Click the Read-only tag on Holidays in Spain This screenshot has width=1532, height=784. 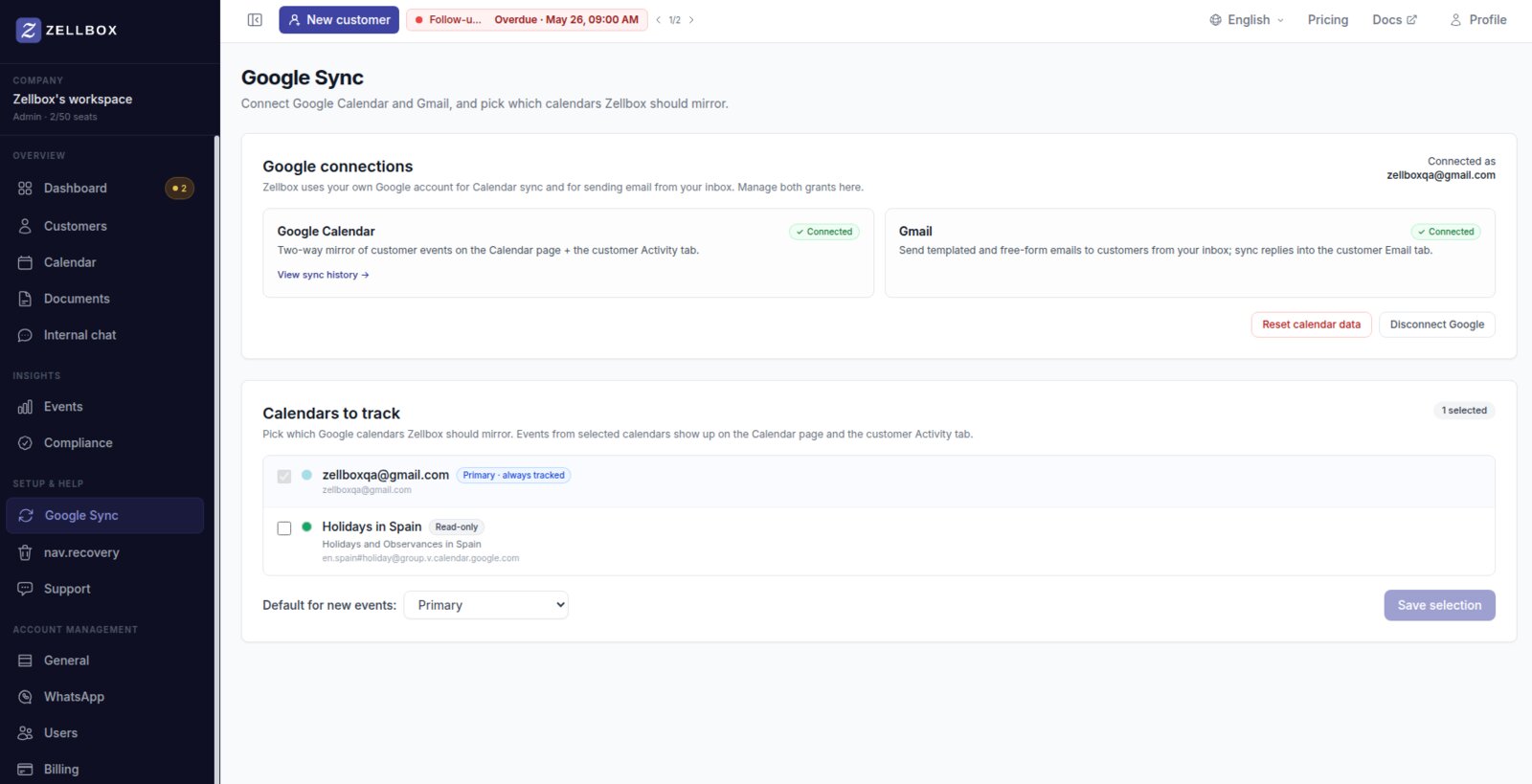456,527
